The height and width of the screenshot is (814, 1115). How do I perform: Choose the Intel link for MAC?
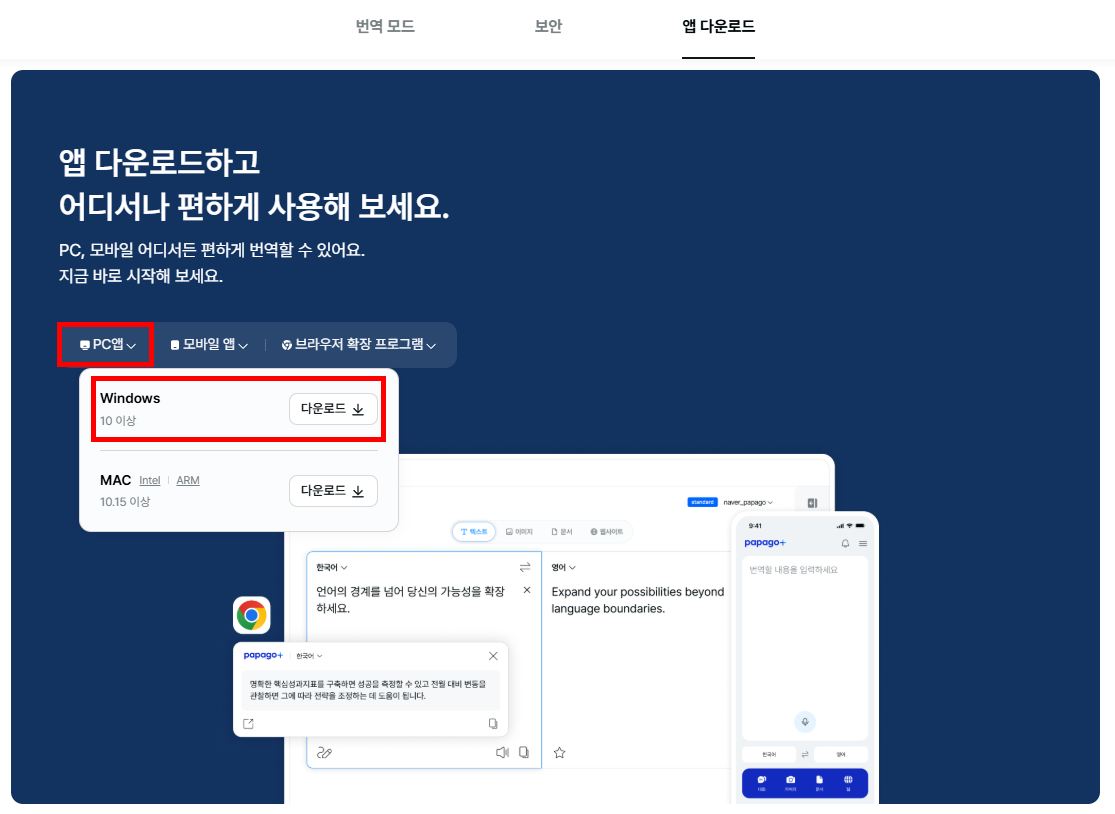[x=149, y=481]
